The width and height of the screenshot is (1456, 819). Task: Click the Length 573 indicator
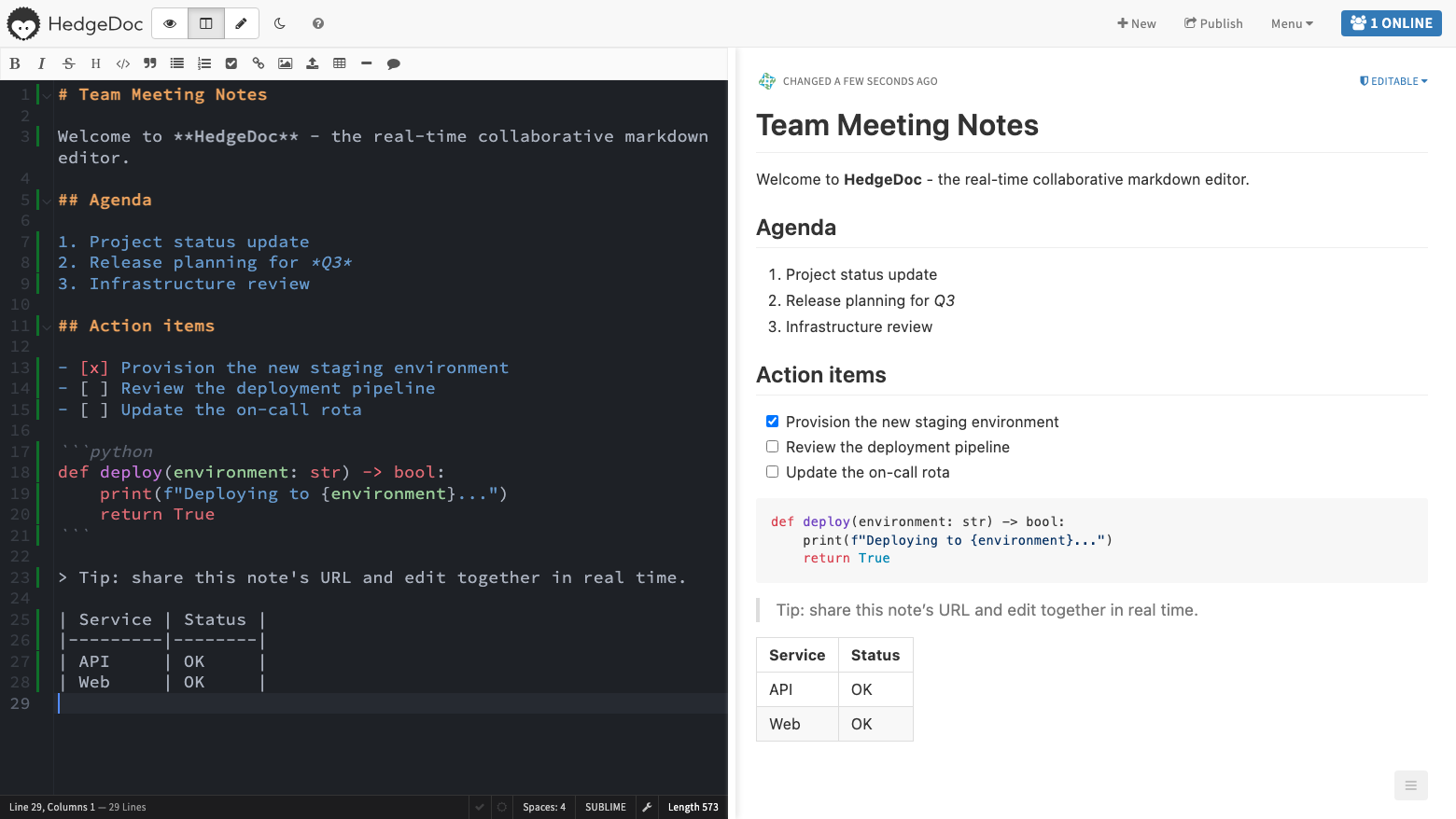point(693,807)
